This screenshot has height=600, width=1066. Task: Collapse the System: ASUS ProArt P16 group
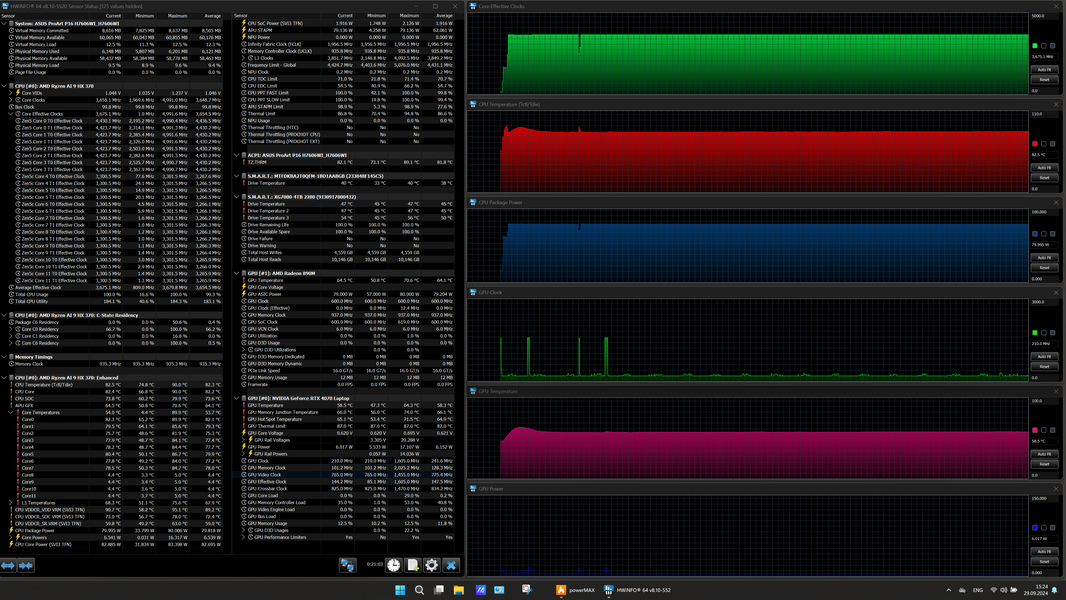(x=4, y=23)
